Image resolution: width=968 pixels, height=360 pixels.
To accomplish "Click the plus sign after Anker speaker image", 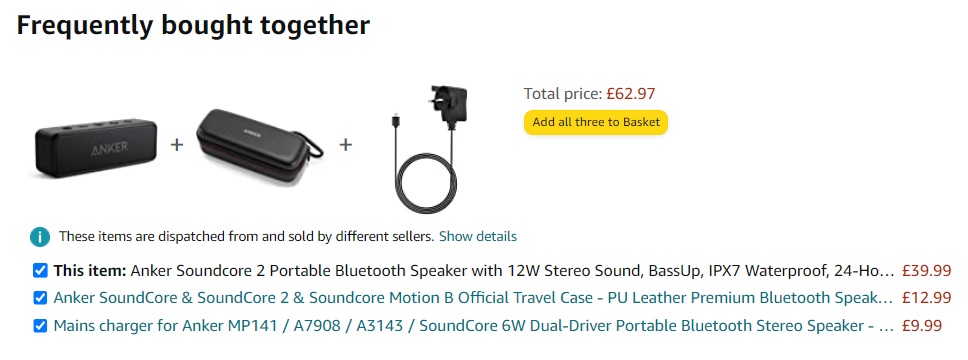I will [177, 144].
